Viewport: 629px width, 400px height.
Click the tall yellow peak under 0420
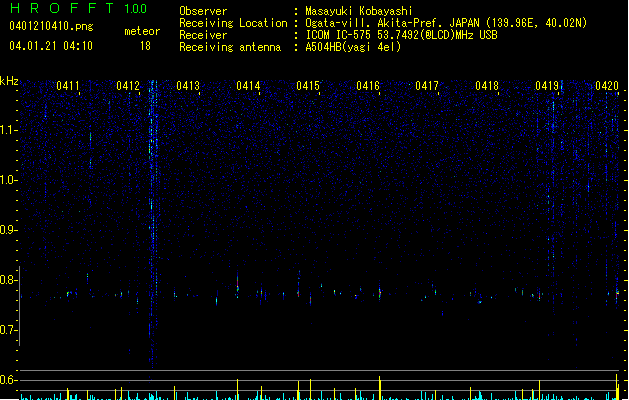[617, 387]
